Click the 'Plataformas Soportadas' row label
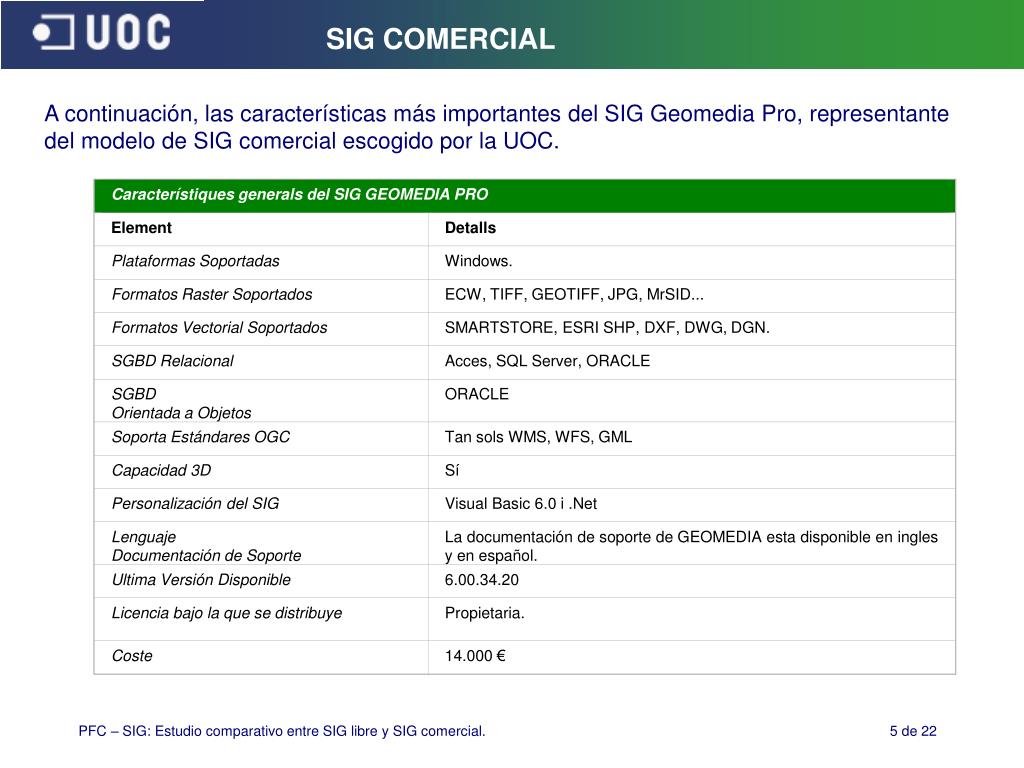Viewport: 1024px width, 768px height. click(x=195, y=261)
